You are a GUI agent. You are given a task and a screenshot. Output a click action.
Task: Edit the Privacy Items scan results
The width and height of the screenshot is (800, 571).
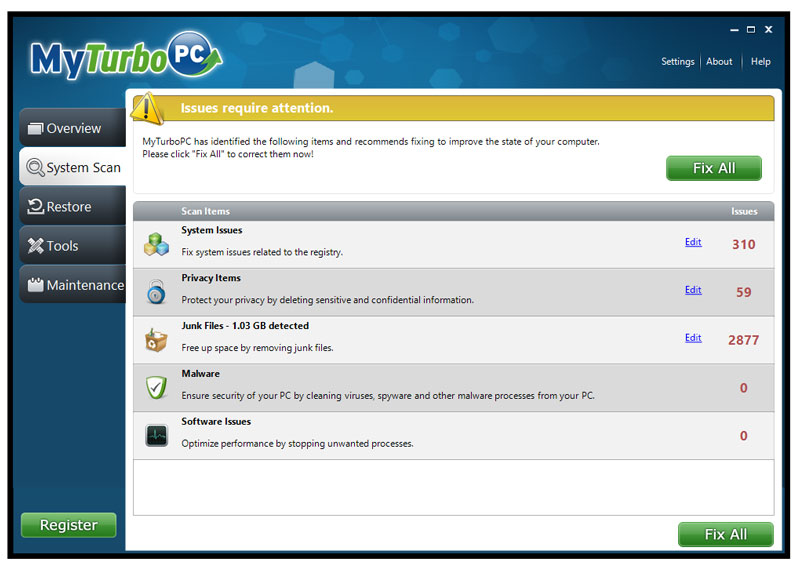[x=693, y=290]
